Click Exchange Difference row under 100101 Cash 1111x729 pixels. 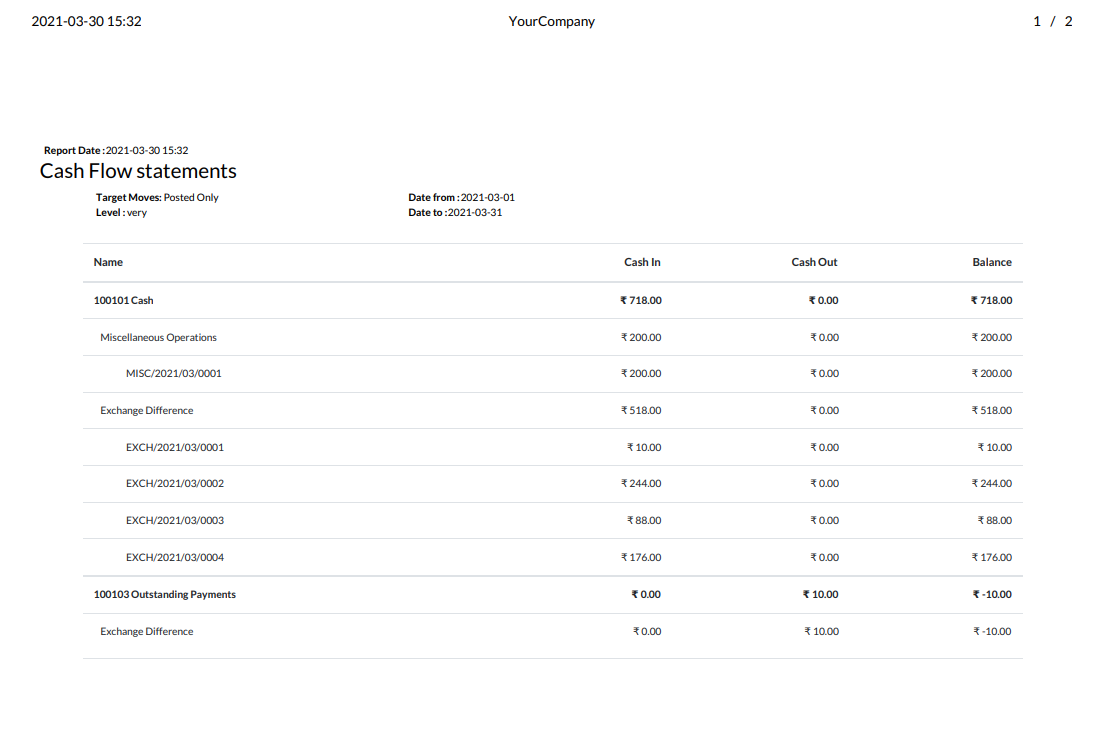[147, 410]
